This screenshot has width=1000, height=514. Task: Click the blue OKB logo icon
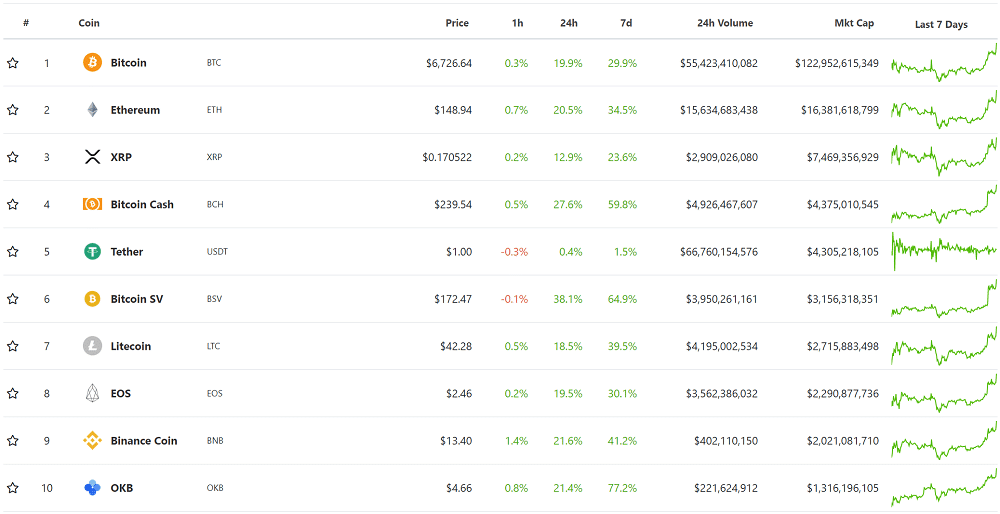point(92,488)
